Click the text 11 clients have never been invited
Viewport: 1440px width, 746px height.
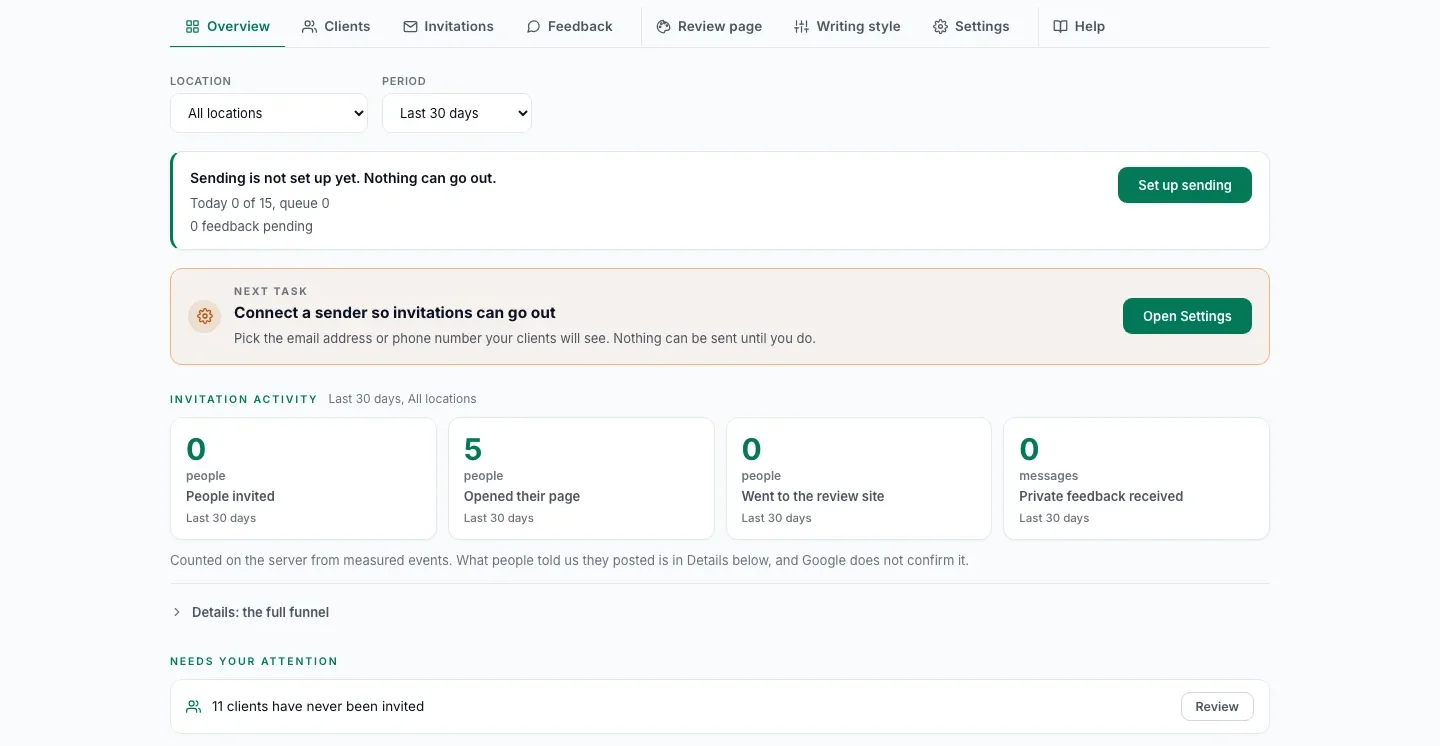[x=318, y=707]
